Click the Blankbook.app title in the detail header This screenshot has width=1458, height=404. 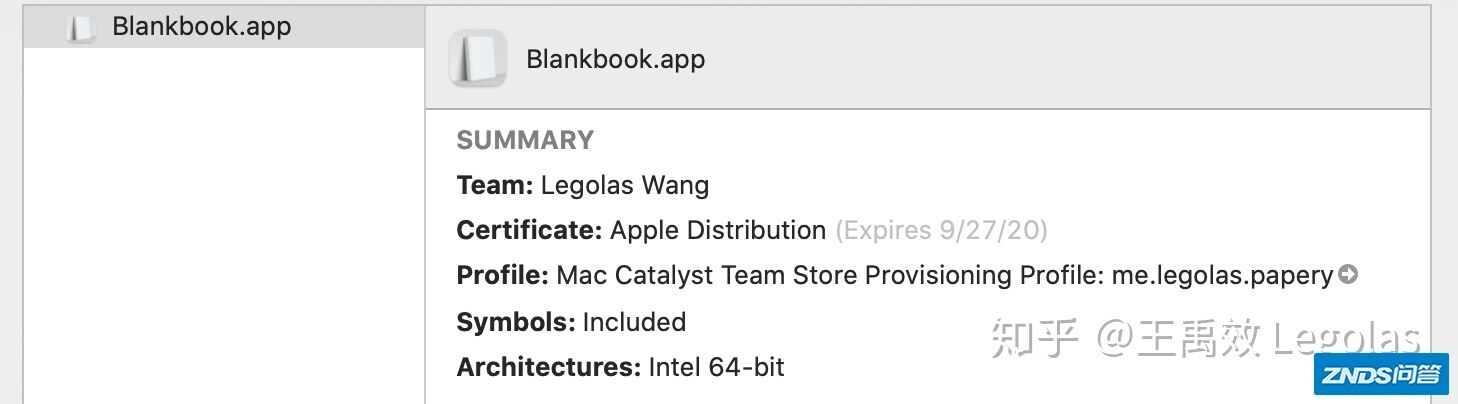coord(616,59)
